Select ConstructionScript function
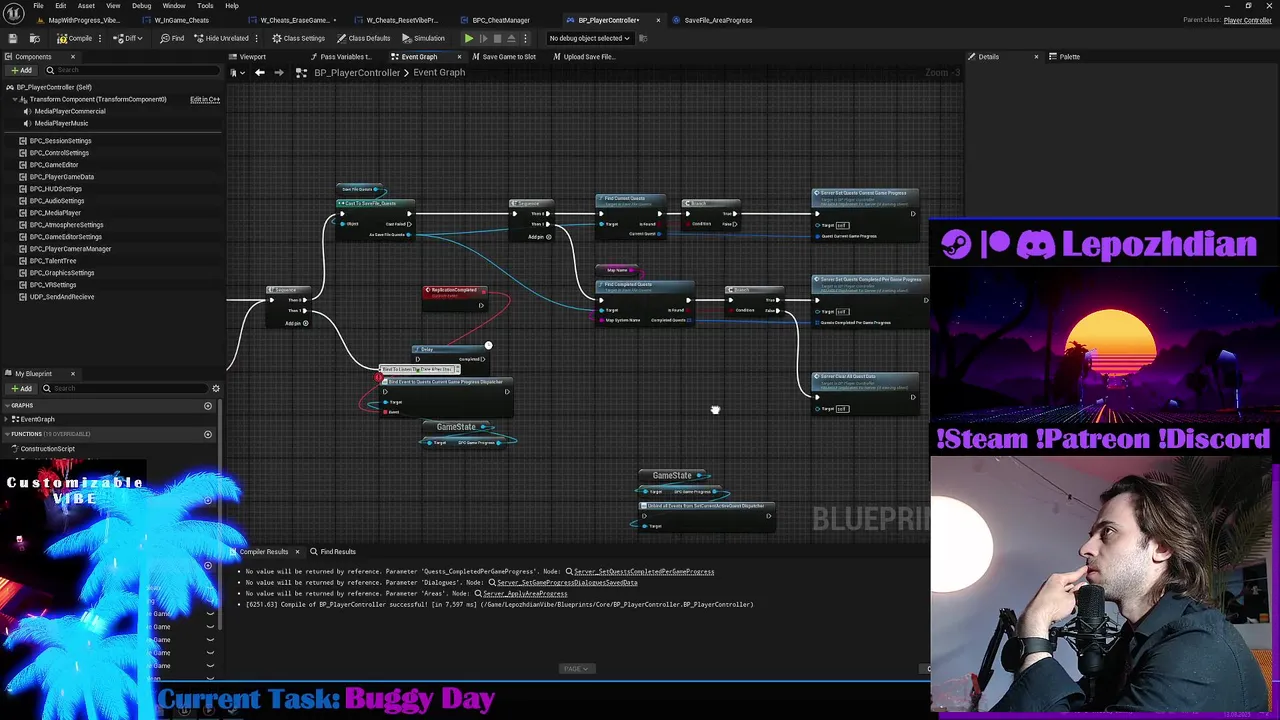The width and height of the screenshot is (1280, 720). tap(47, 449)
